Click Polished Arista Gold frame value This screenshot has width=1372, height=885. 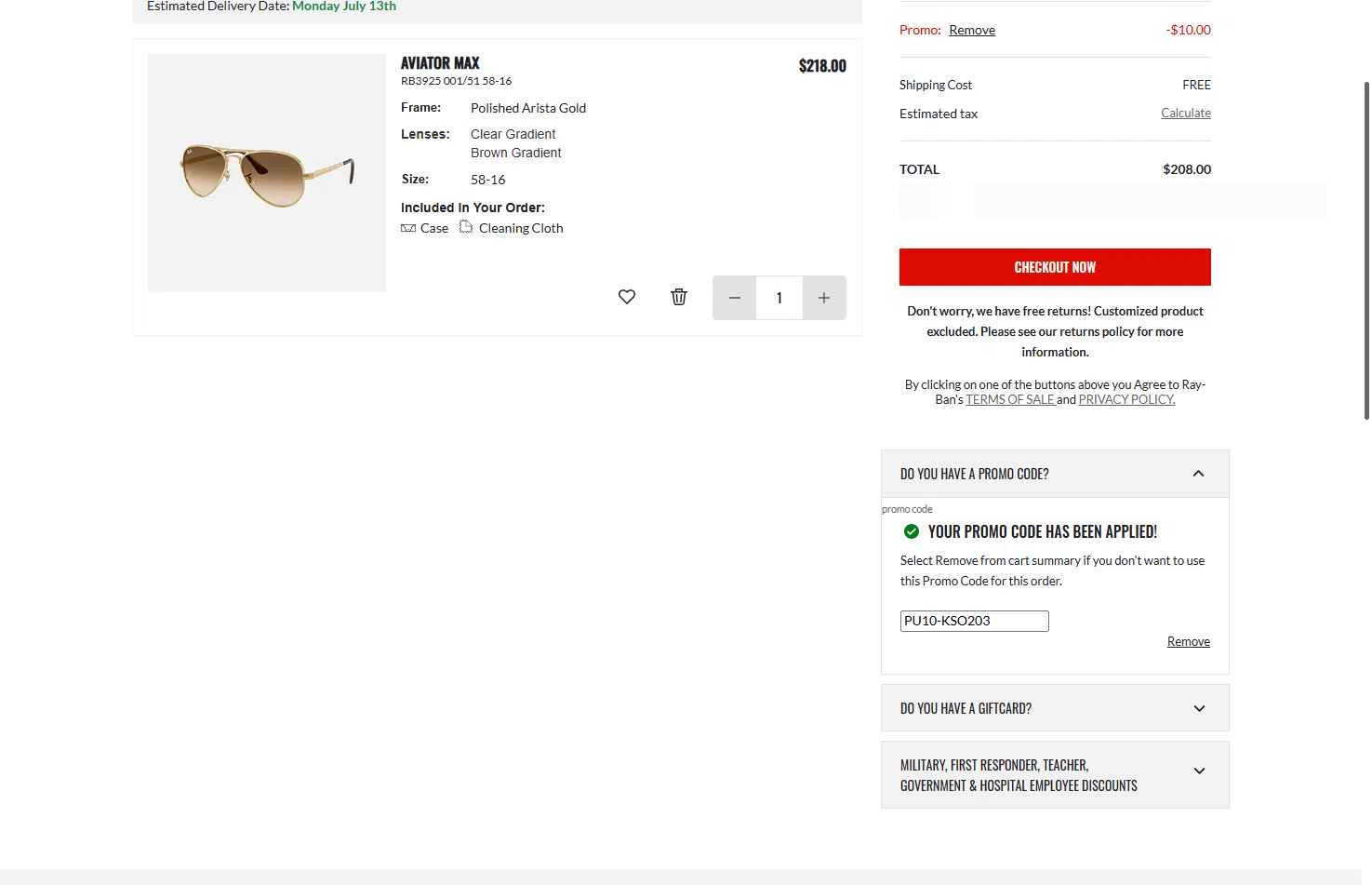(528, 108)
